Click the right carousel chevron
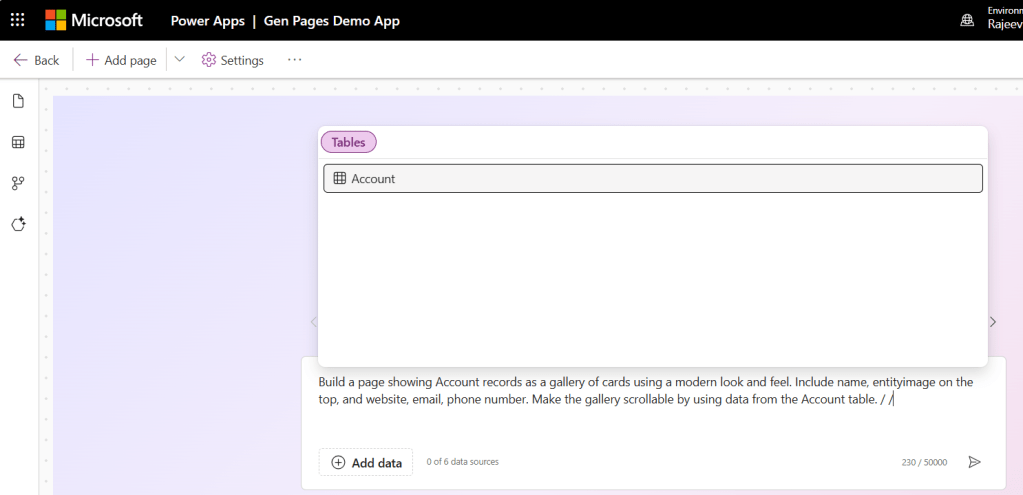1023x495 pixels. pyautogui.click(x=992, y=322)
